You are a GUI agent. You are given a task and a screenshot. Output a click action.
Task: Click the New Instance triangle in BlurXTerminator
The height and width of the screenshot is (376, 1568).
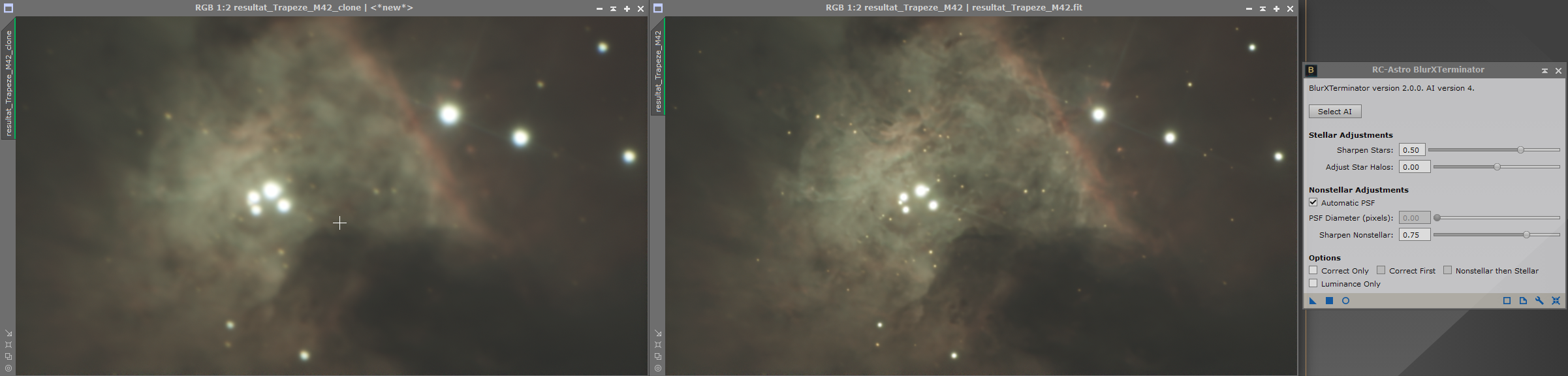(1313, 301)
